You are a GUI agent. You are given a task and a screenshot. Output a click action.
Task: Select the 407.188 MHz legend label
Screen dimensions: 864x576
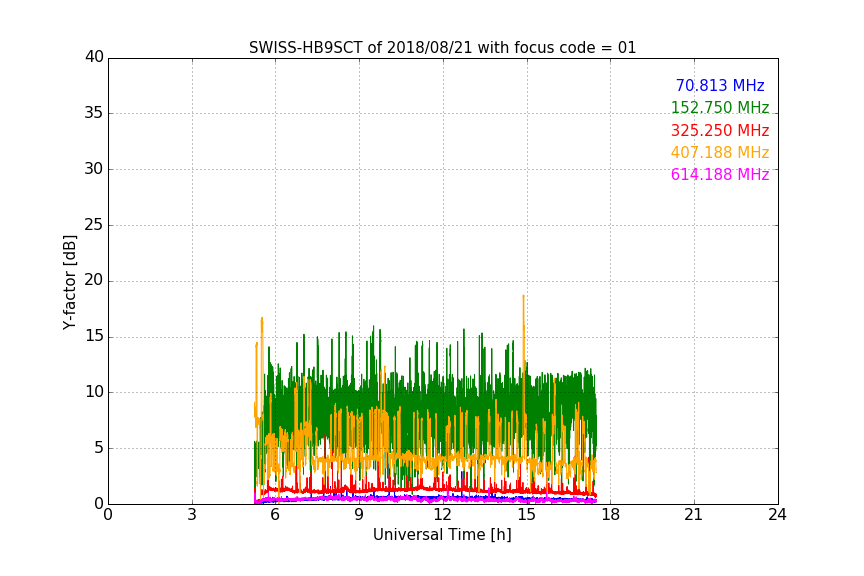(720, 152)
